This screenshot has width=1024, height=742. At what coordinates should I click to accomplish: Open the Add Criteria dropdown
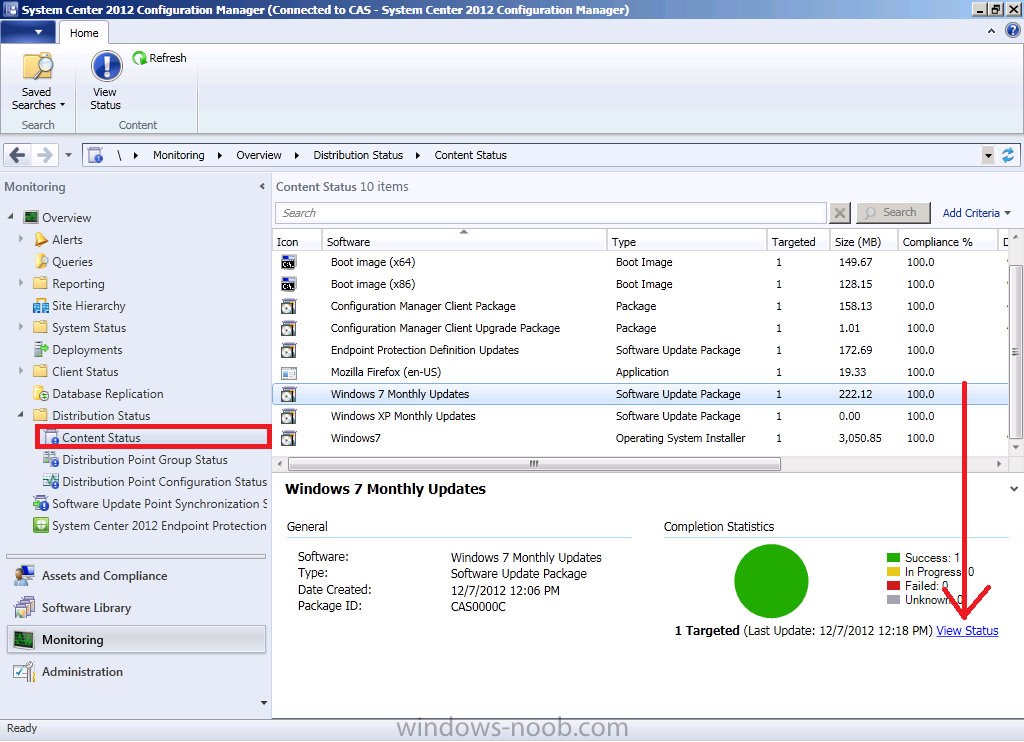[x=976, y=213]
